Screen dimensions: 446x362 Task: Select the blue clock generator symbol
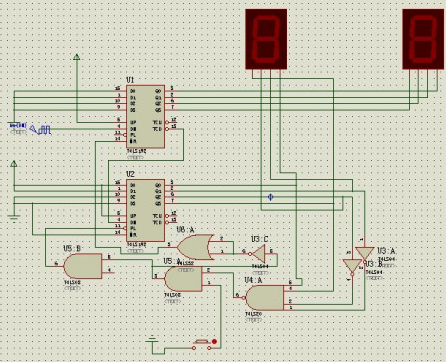[41, 129]
